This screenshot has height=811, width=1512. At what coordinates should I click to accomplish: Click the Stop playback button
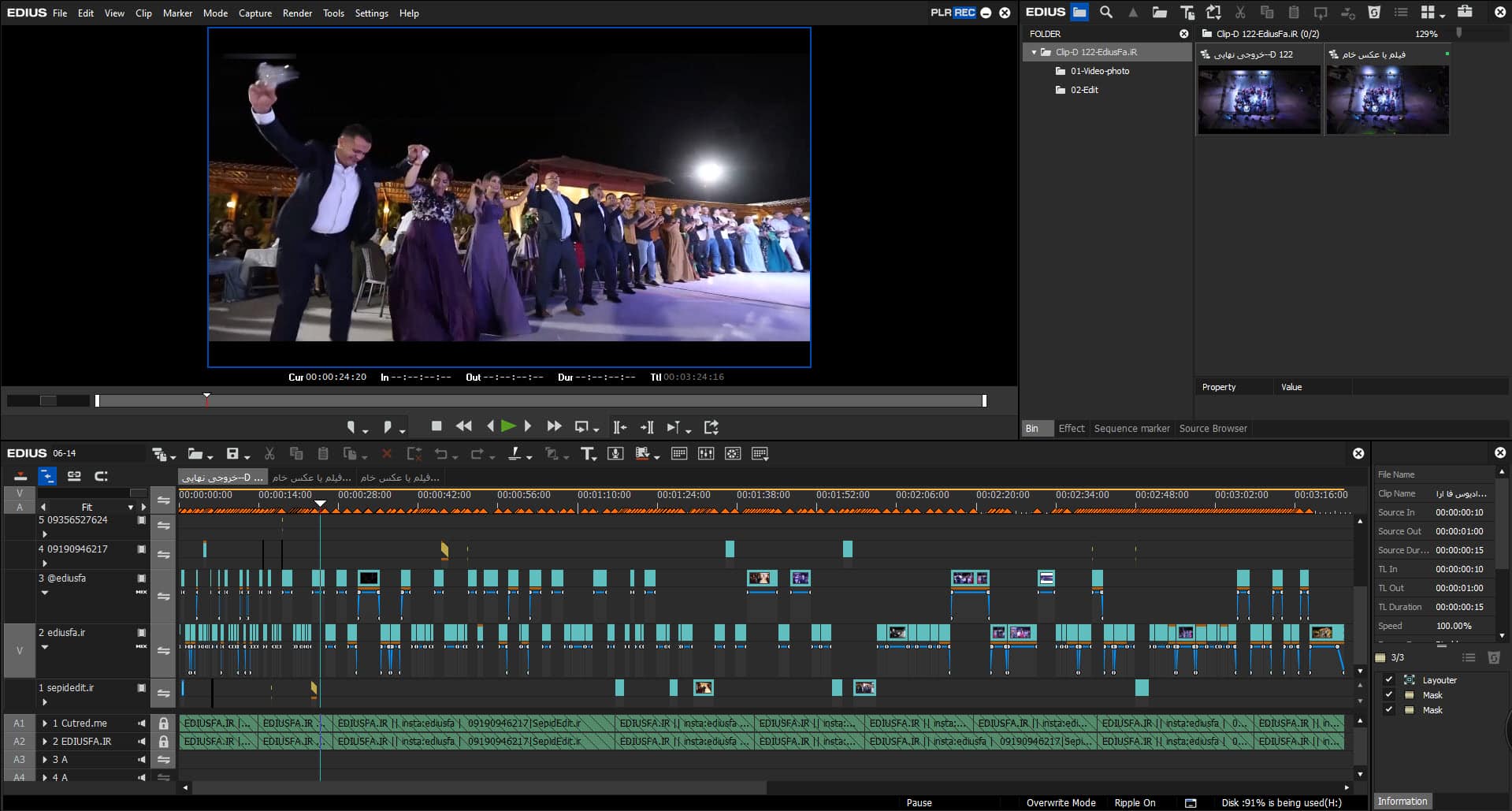click(437, 426)
